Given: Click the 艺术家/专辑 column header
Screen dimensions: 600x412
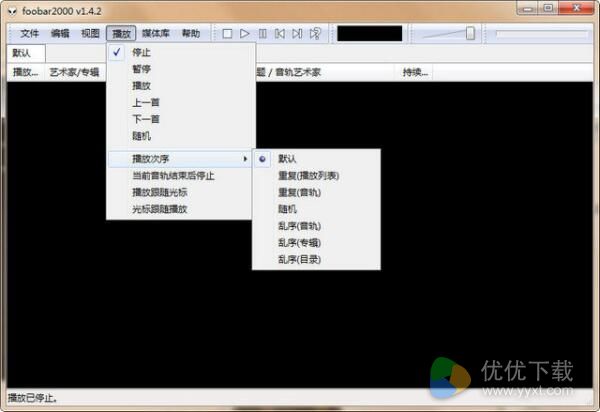Looking at the screenshot, I should pos(75,72).
